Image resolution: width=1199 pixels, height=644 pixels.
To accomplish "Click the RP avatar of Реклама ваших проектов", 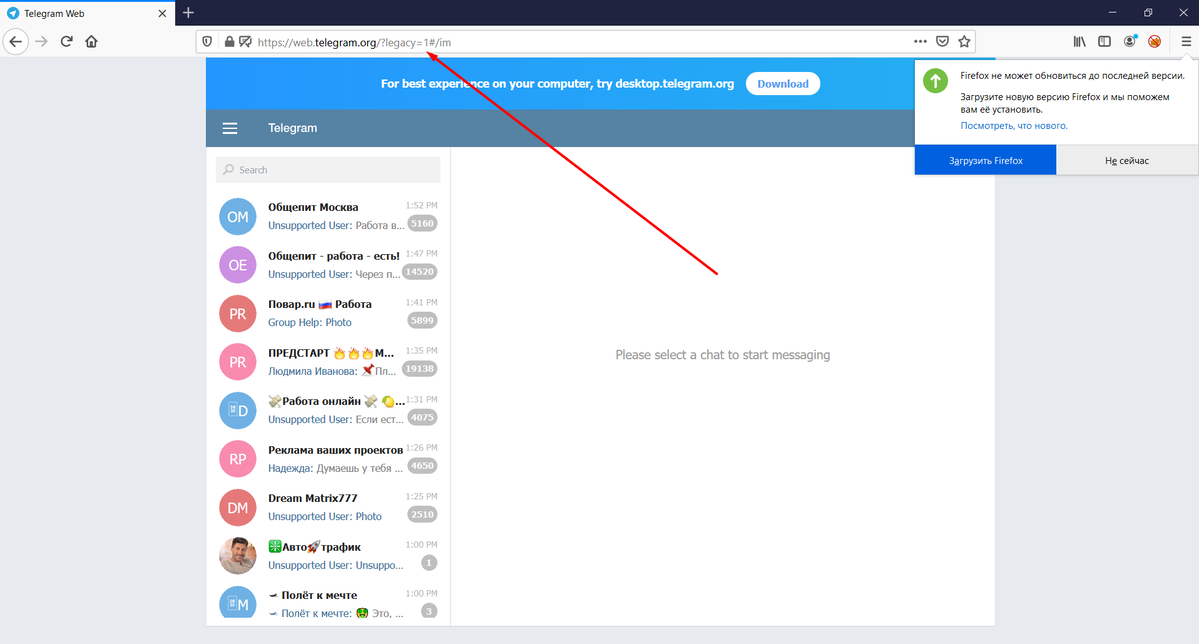I will tap(238, 459).
